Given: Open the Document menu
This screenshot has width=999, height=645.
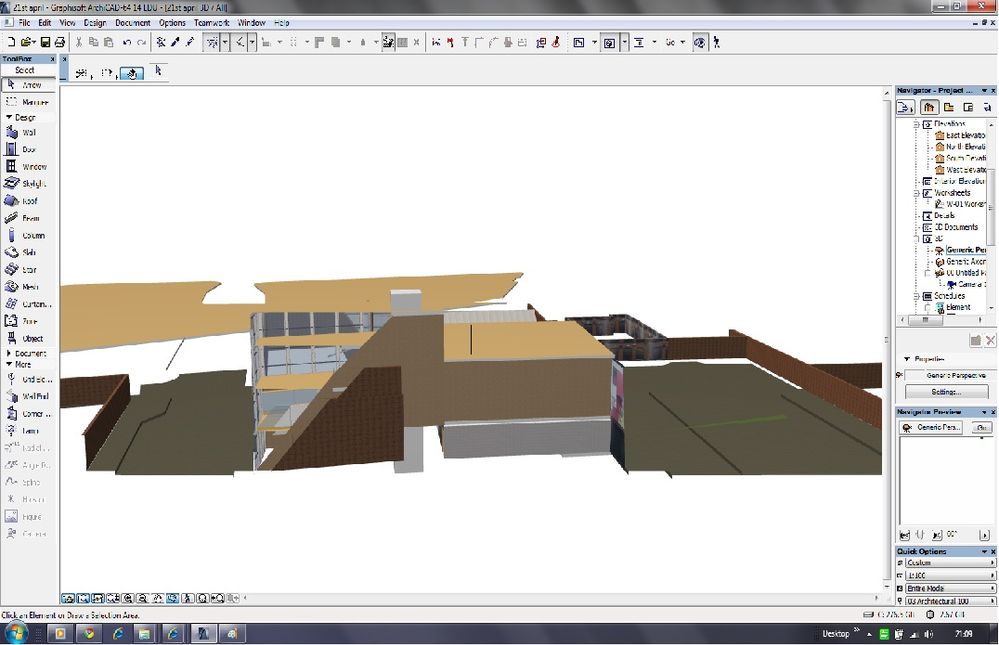Looking at the screenshot, I should (132, 22).
